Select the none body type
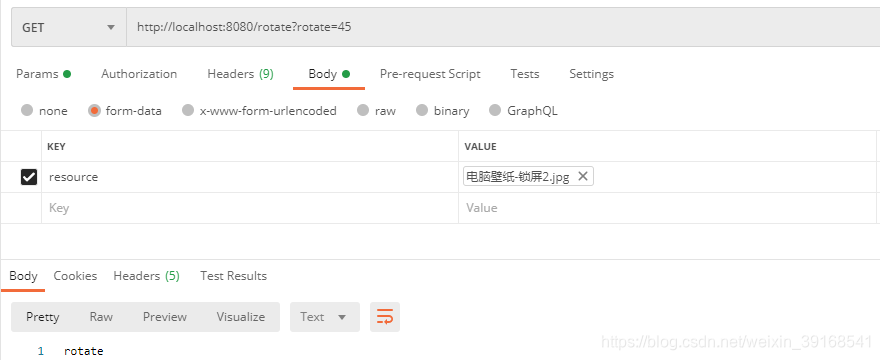This screenshot has height=360, width=880. coord(44,111)
